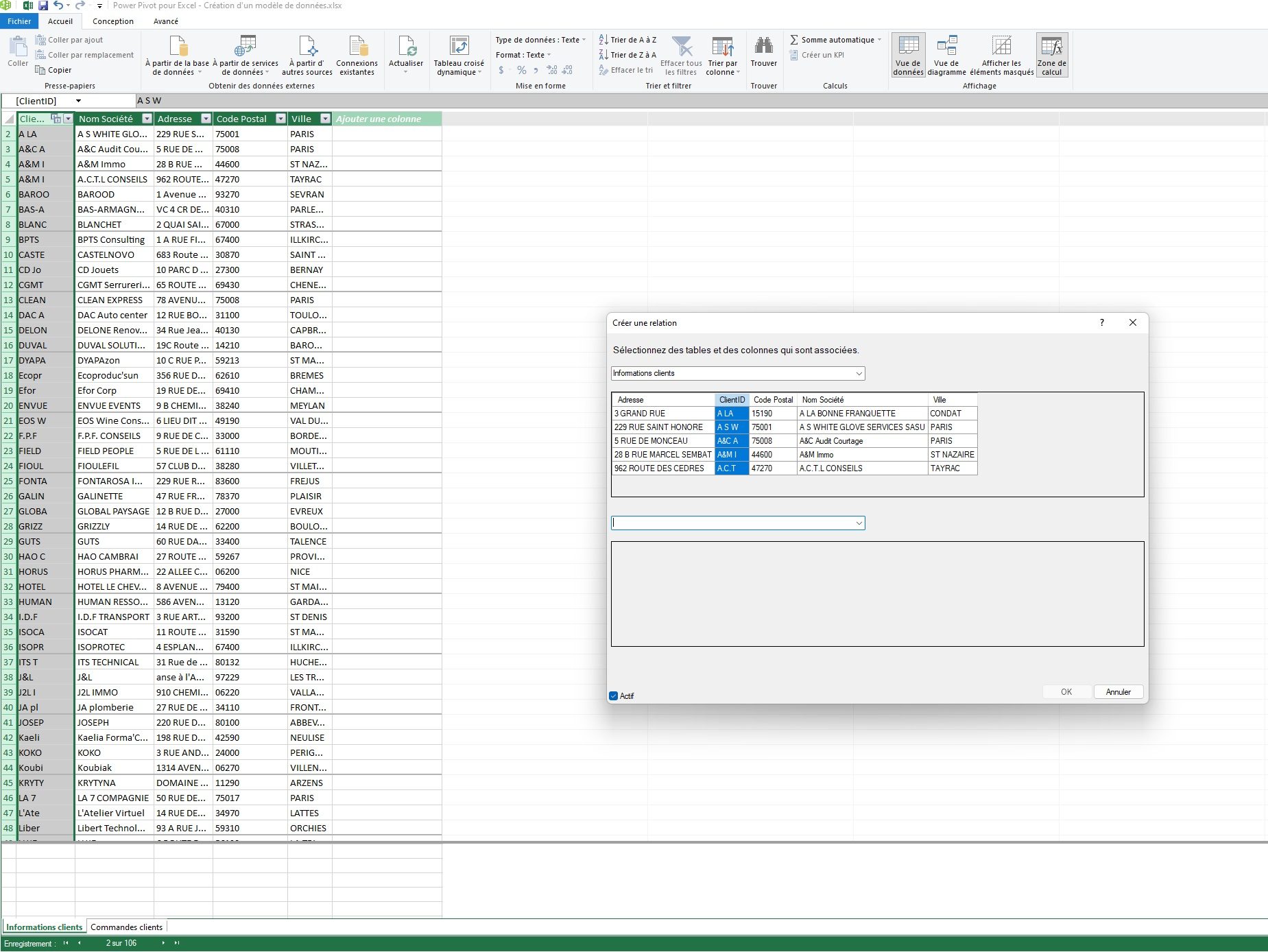Open the empty second table dropdown

coord(859,523)
